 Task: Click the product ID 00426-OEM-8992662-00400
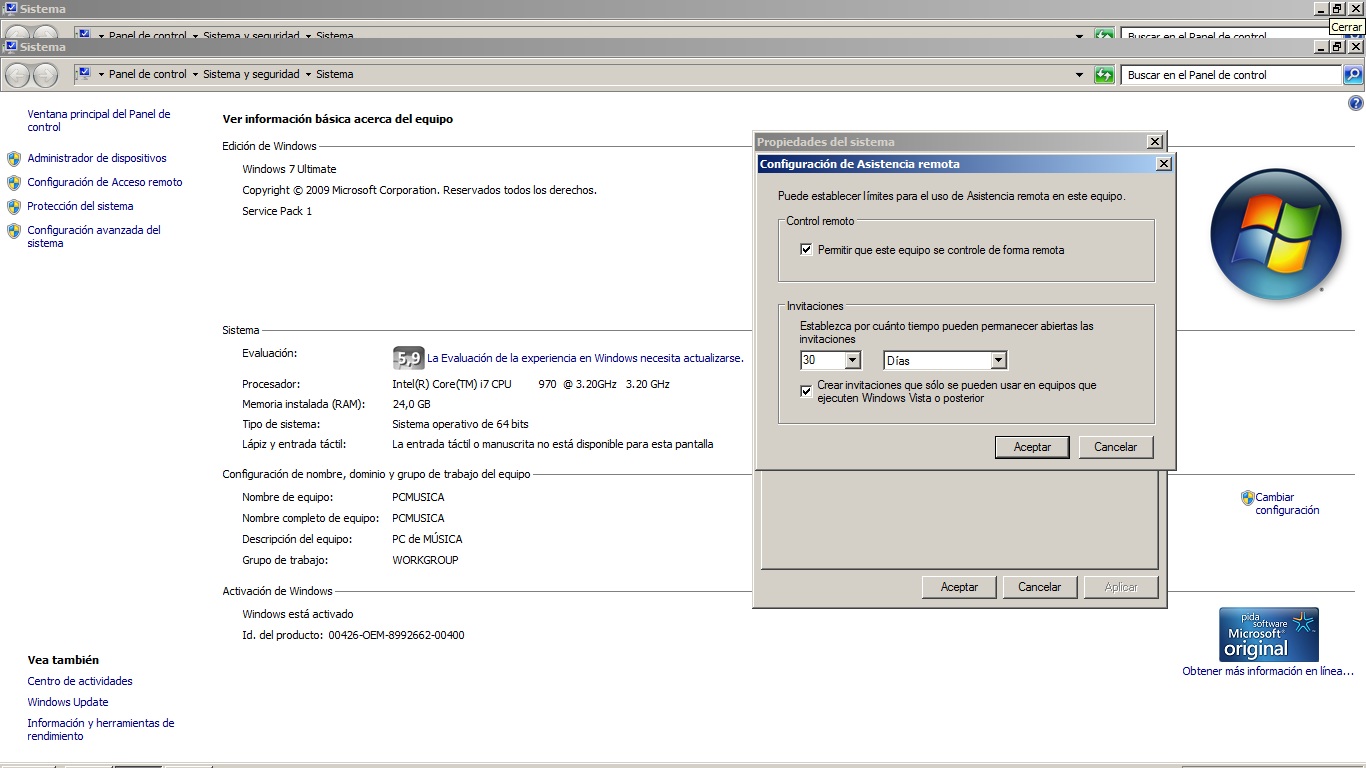tap(396, 635)
